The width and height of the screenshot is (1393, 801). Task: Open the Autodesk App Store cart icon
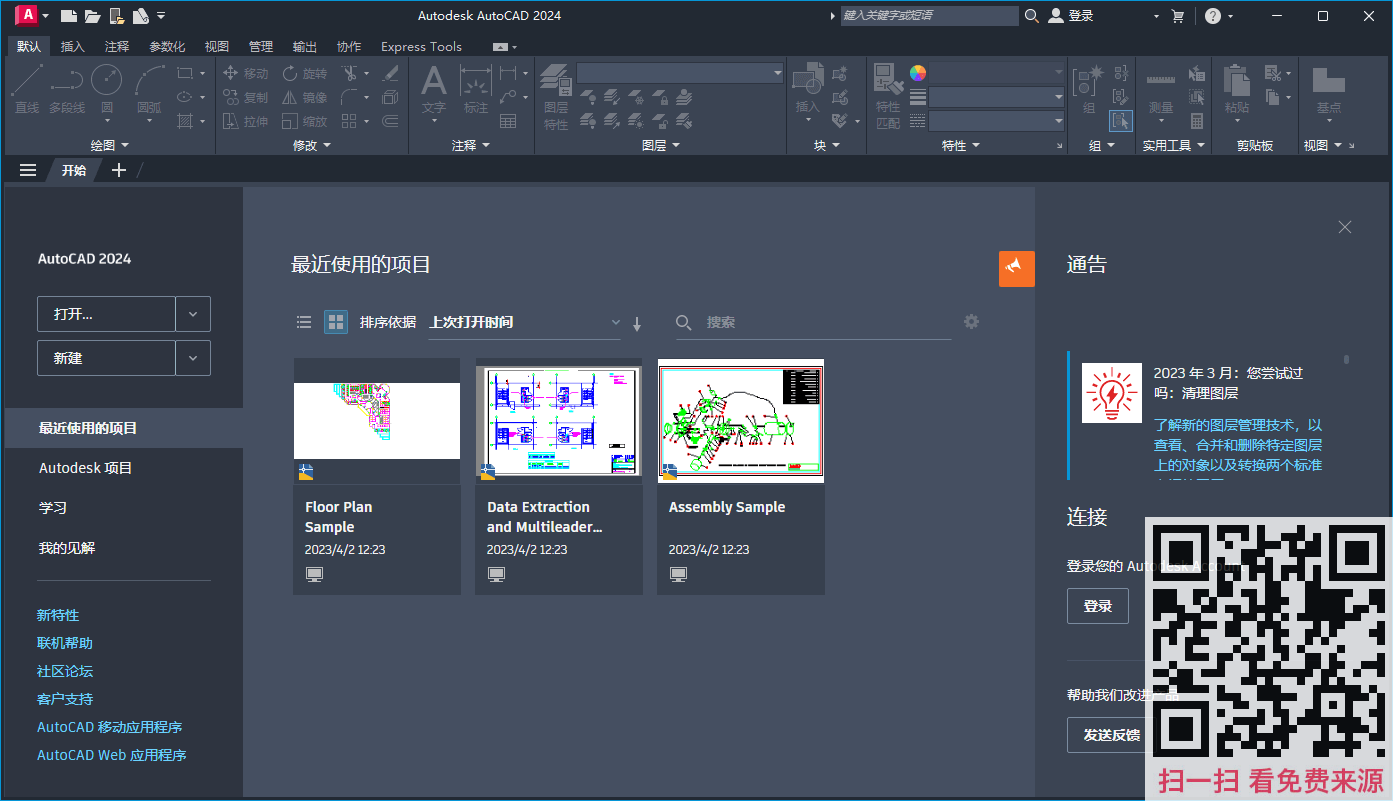(1177, 16)
